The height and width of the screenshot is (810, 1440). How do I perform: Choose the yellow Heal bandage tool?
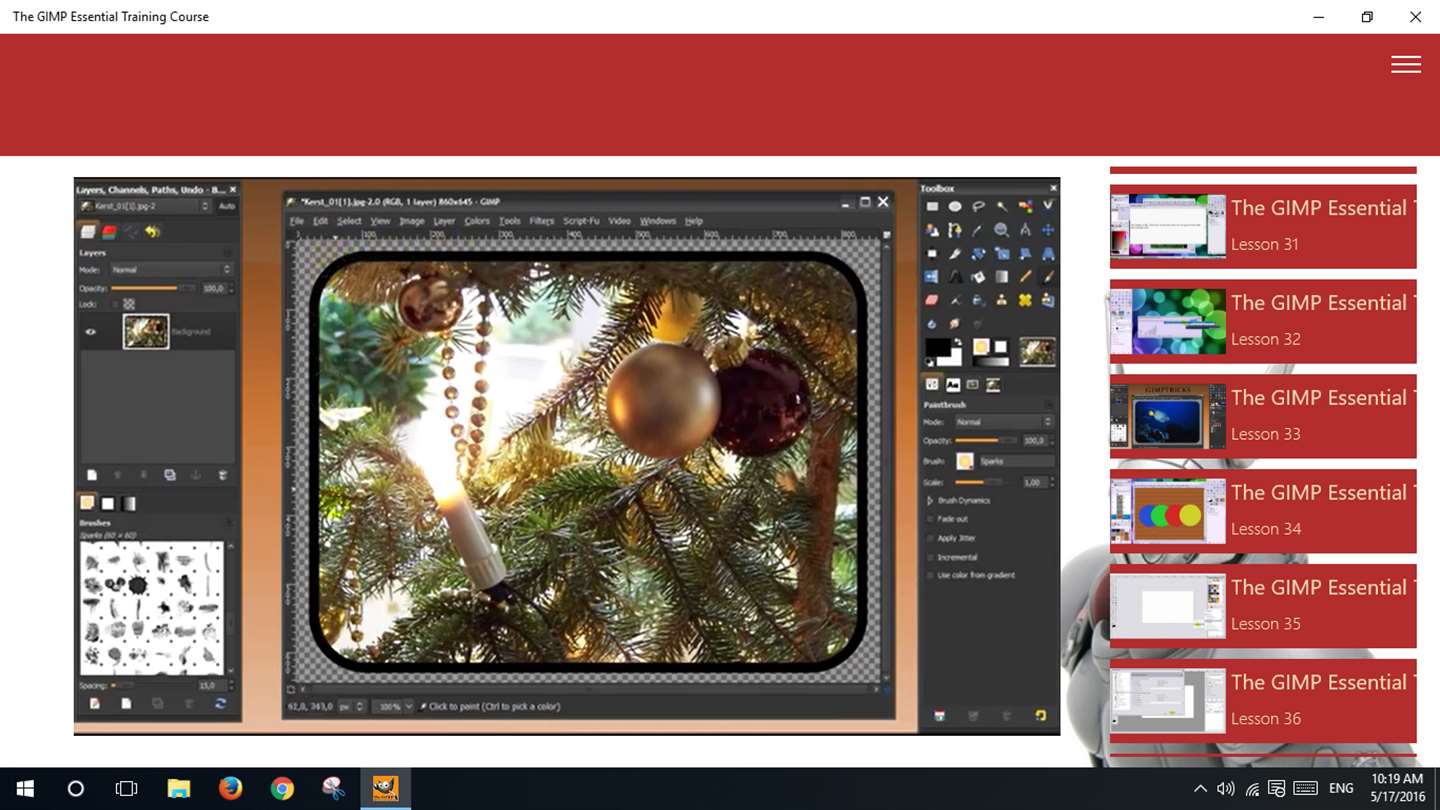[1025, 300]
